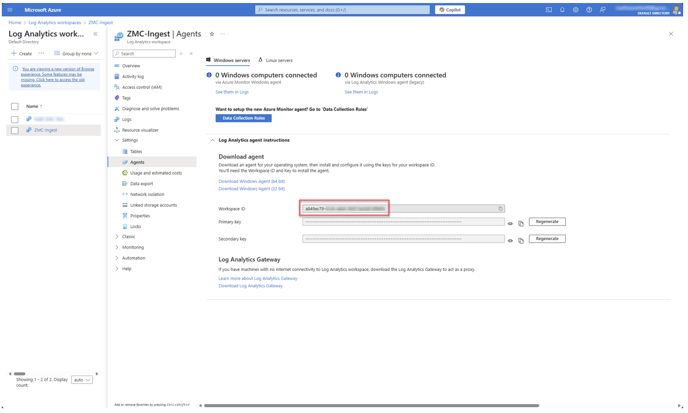Image resolution: width=688 pixels, height=413 pixels.
Task: Open Linked storage accounts
Action: (x=153, y=205)
